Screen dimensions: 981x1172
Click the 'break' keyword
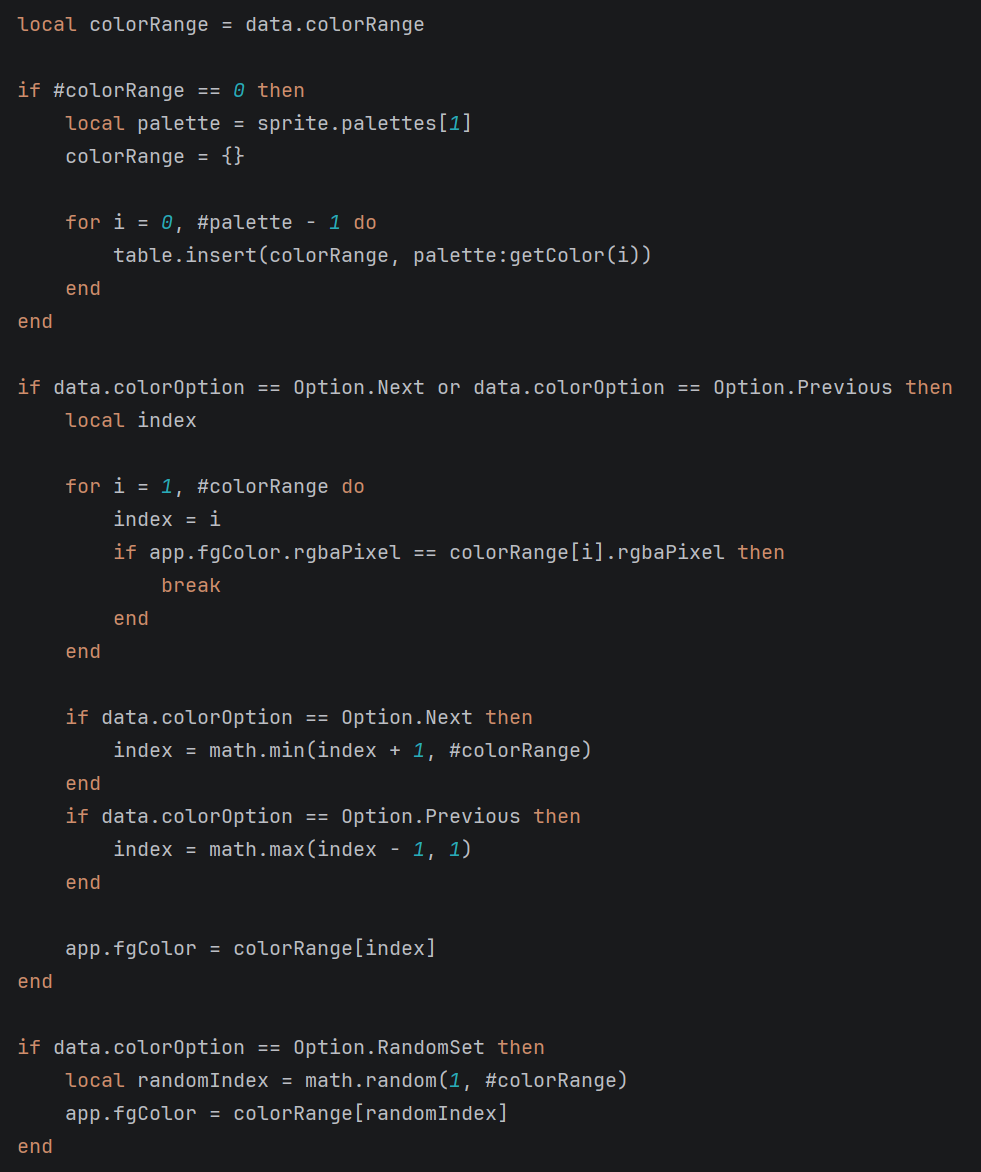pos(191,585)
